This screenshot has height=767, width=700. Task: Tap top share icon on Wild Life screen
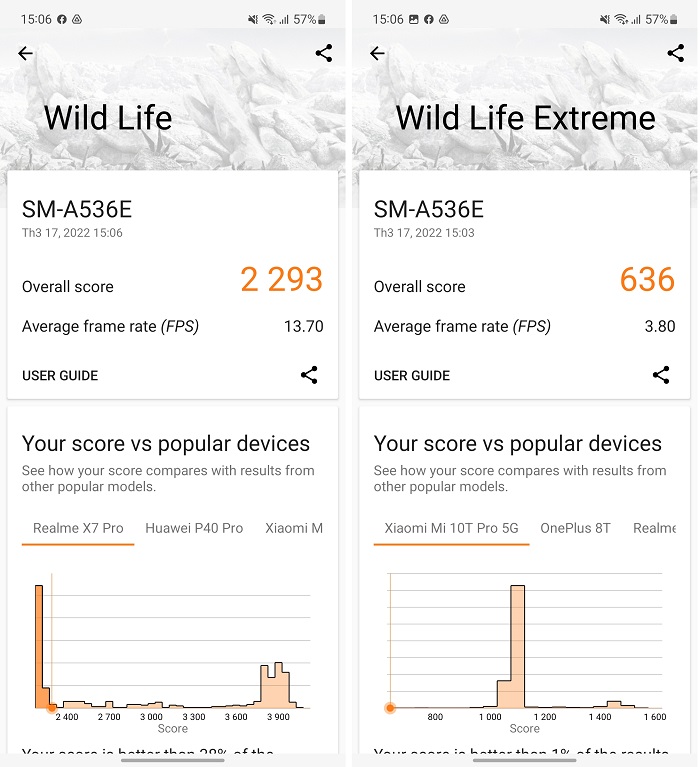tap(323, 54)
